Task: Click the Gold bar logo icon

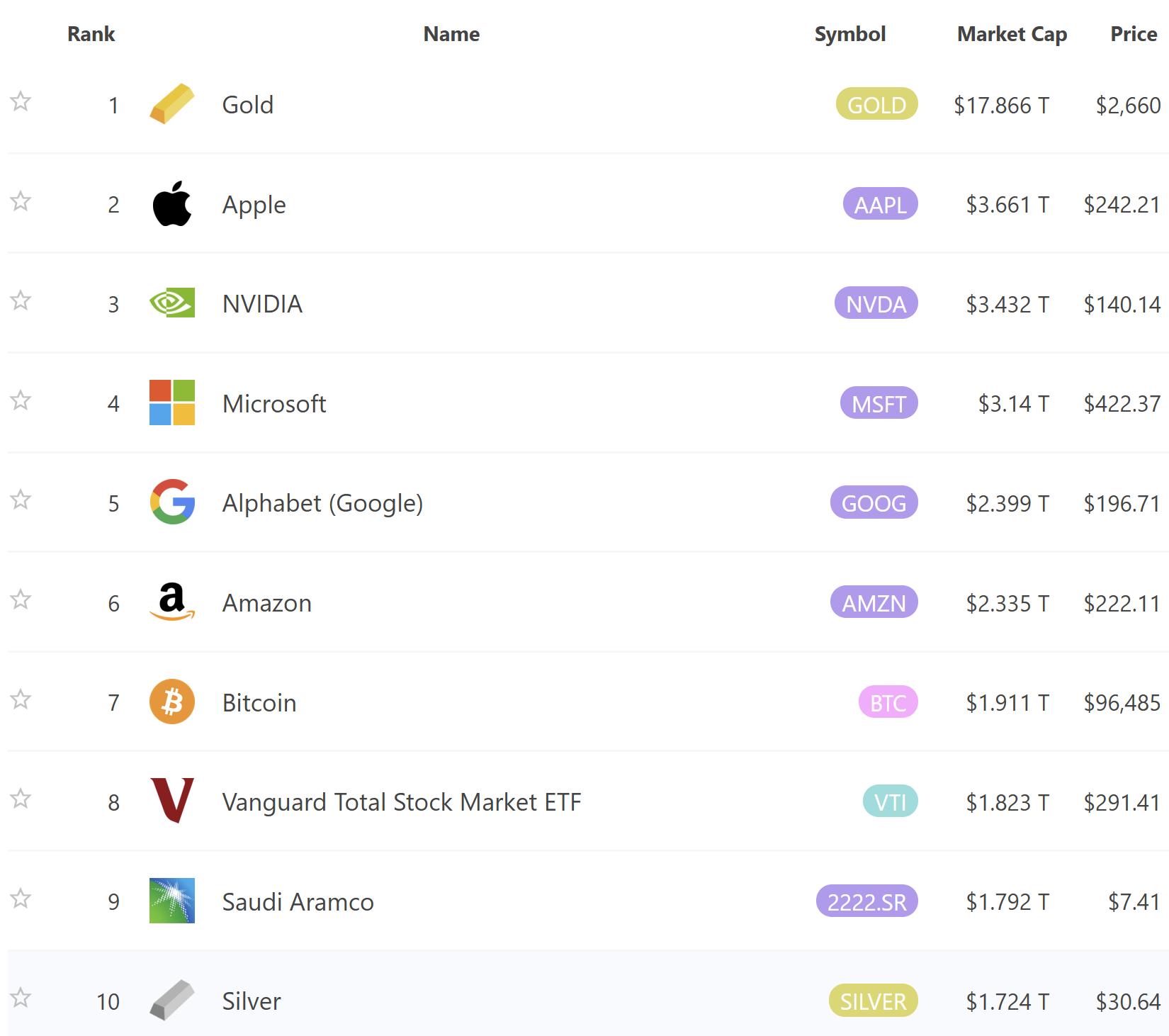Action: 172,104
